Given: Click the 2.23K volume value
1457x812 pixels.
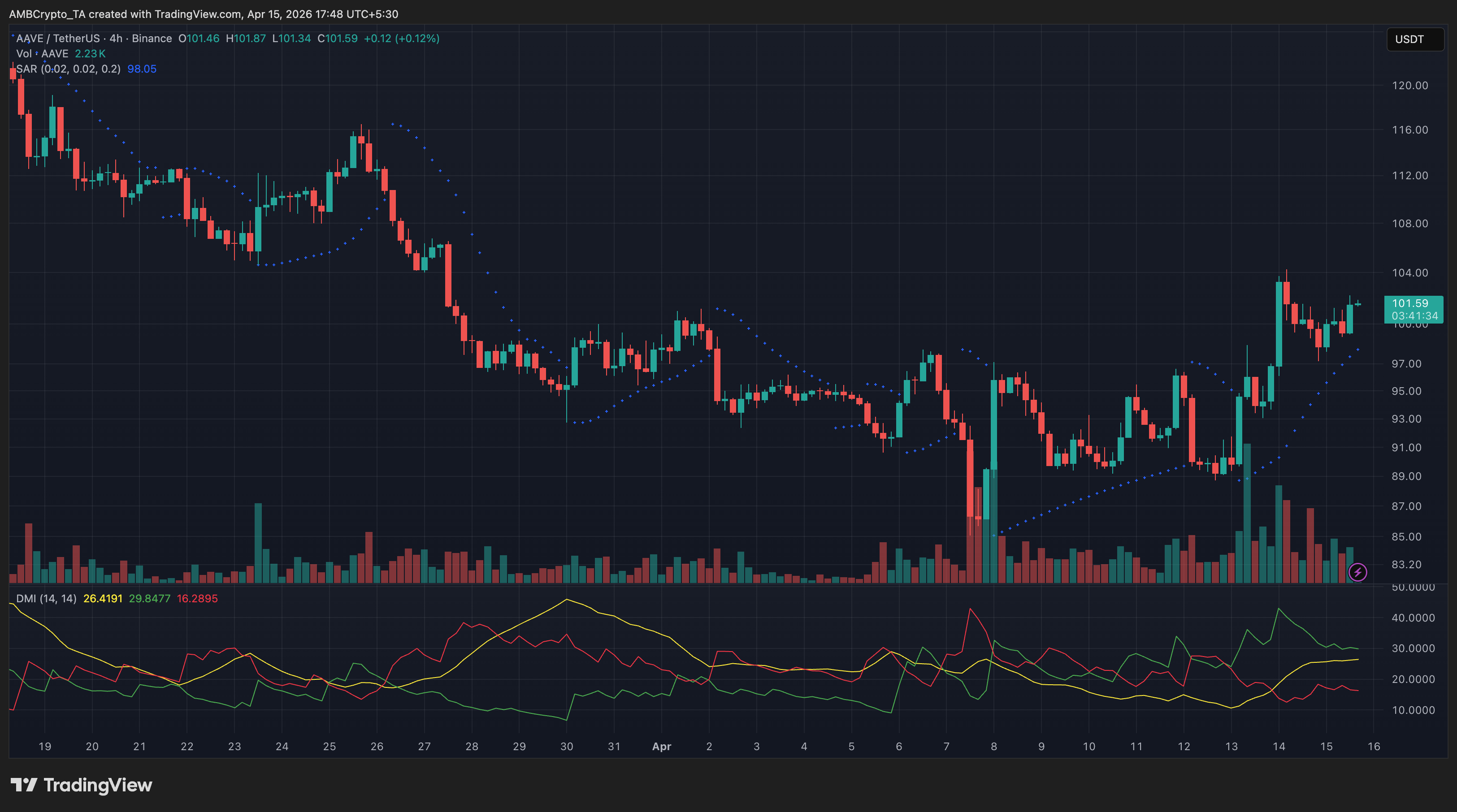Looking at the screenshot, I should pyautogui.click(x=90, y=54).
